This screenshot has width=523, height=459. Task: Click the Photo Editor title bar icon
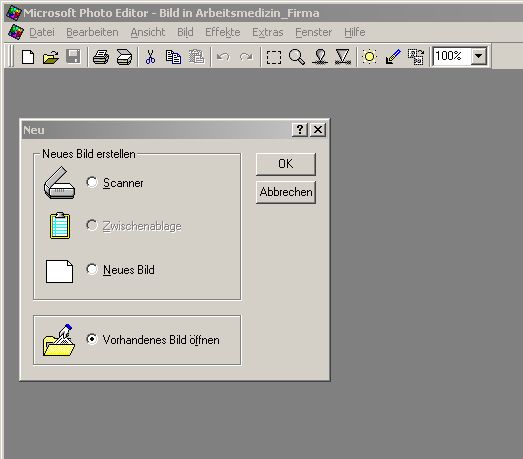tap(14, 13)
